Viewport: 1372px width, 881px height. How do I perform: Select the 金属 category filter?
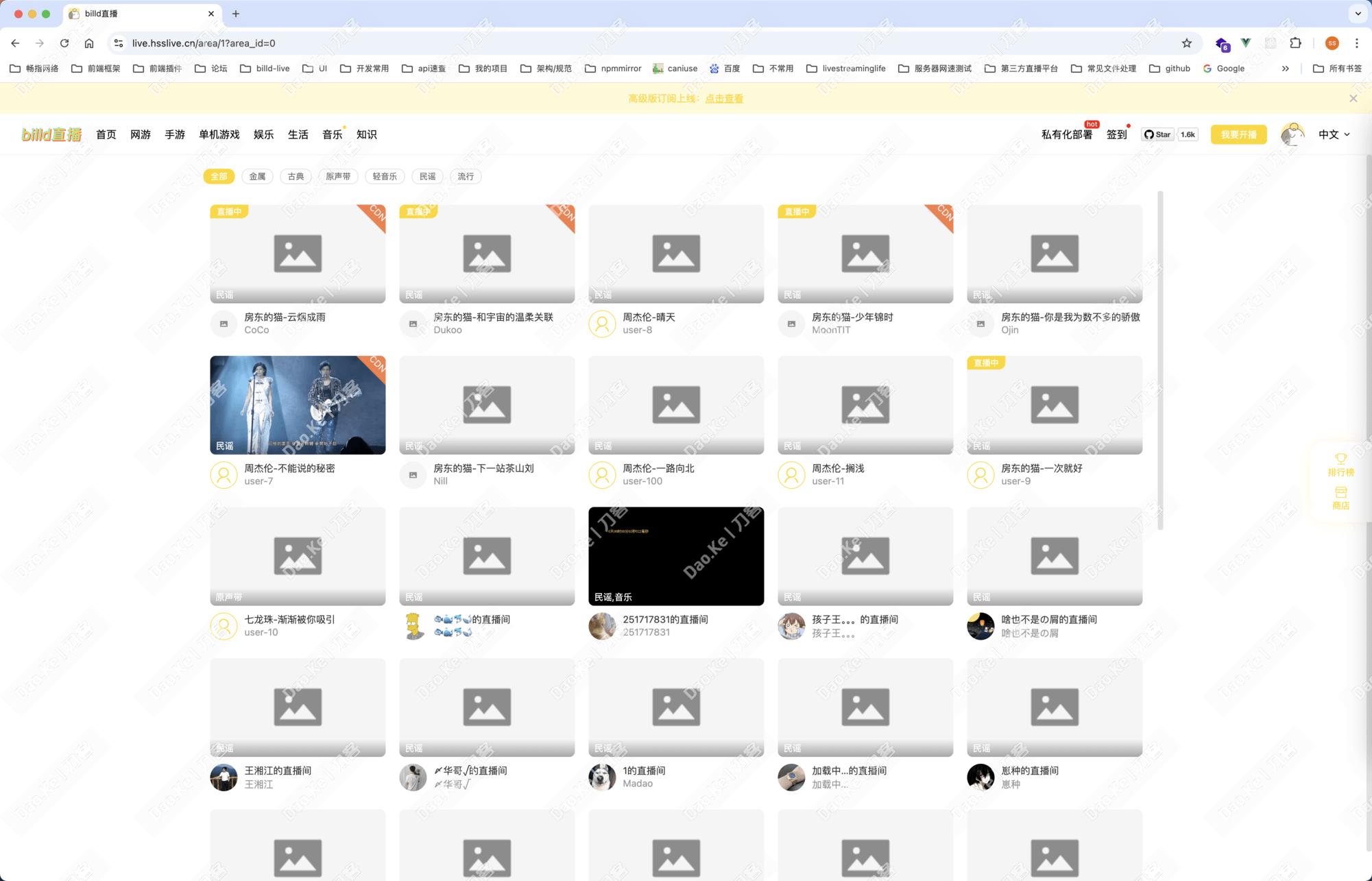257,176
